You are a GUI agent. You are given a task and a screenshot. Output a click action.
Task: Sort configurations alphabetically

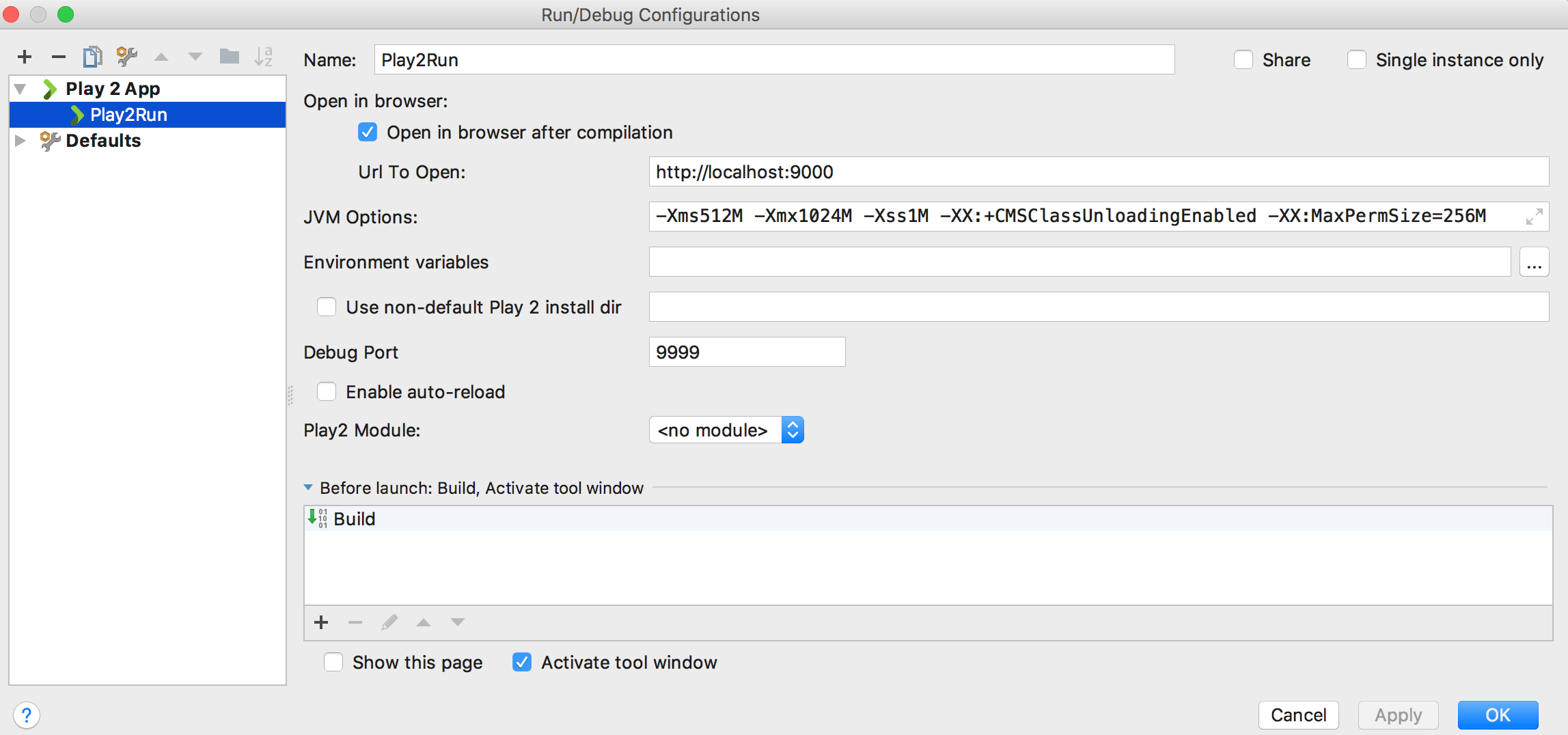264,57
